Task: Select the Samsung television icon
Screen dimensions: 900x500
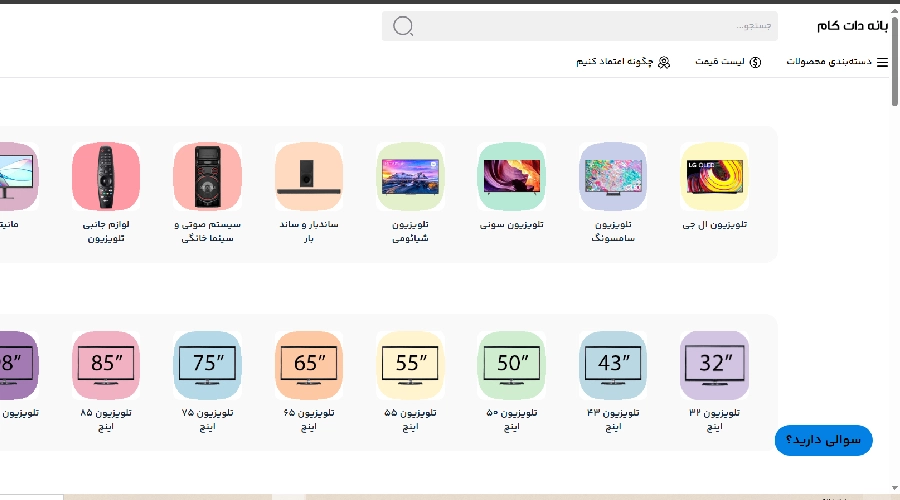Action: click(613, 176)
